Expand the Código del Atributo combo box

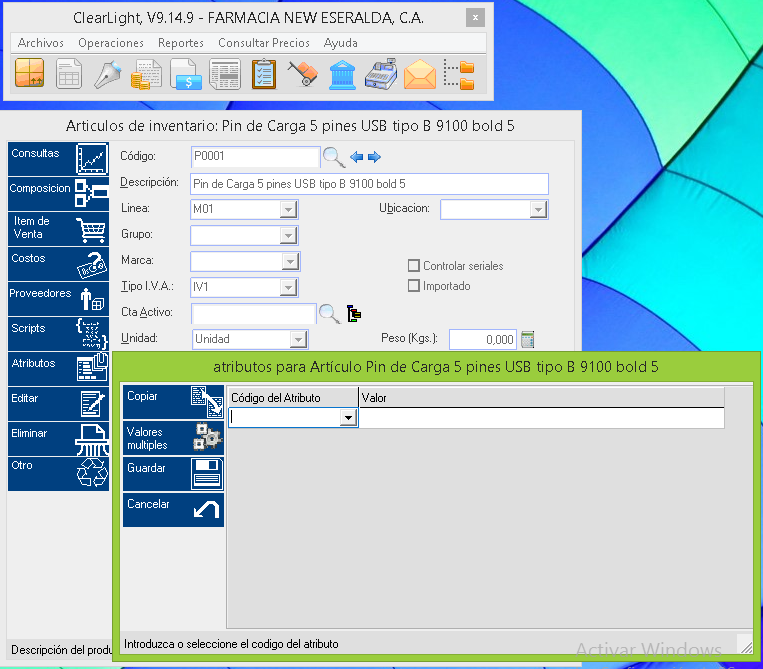pos(348,418)
